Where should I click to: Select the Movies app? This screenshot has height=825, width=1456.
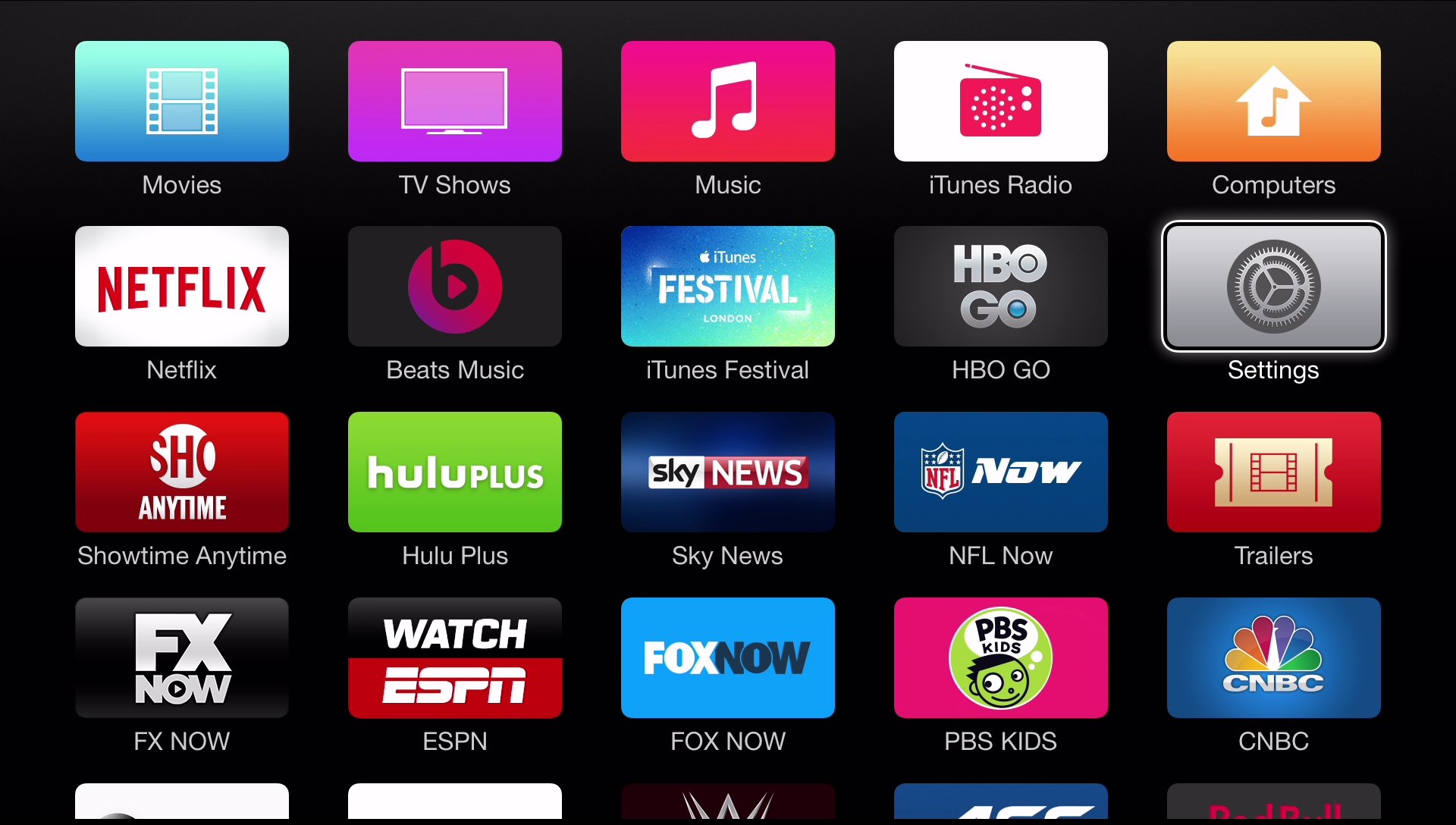[183, 103]
